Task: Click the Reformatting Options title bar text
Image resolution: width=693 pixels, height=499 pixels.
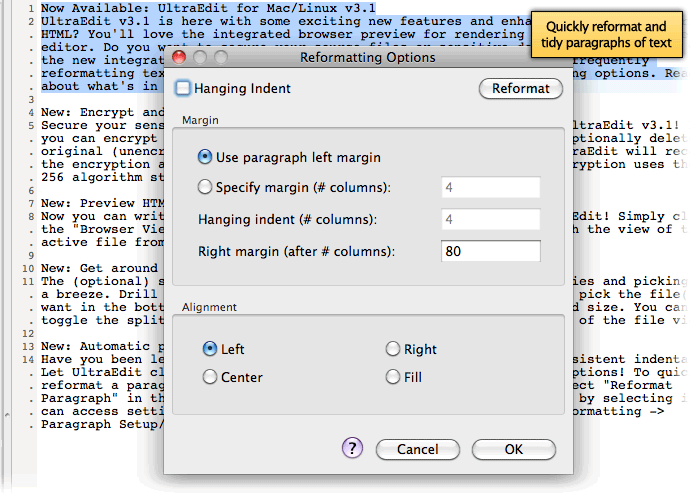Action: coord(368,57)
